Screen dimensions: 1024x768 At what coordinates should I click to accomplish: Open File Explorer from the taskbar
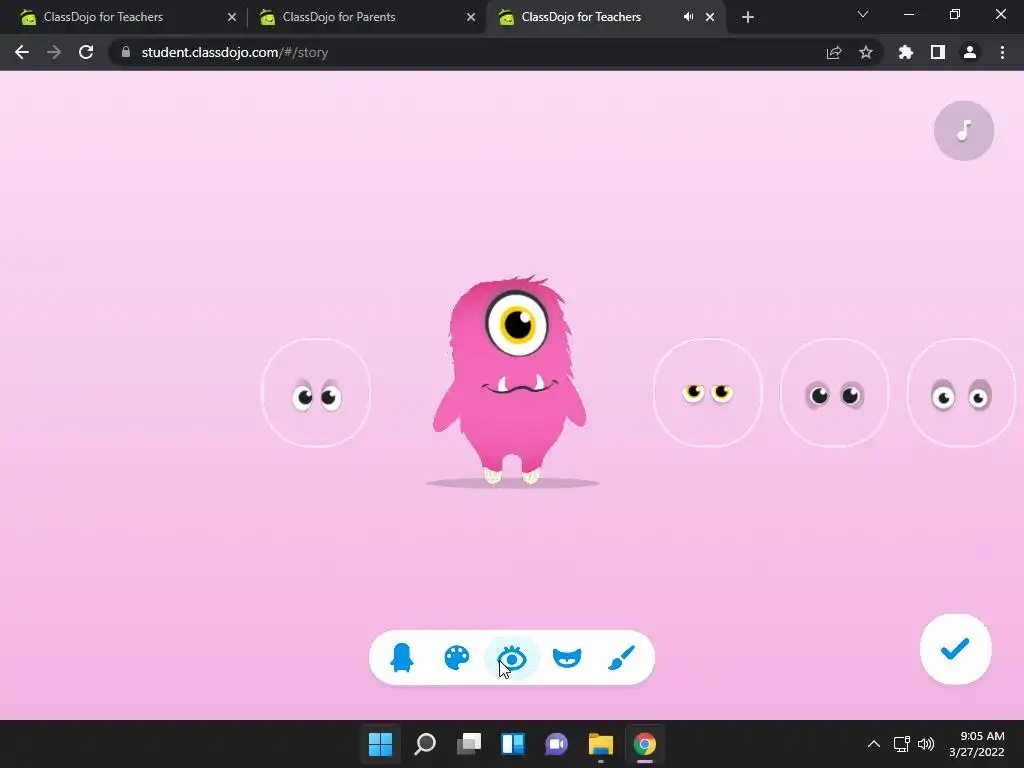[601, 744]
